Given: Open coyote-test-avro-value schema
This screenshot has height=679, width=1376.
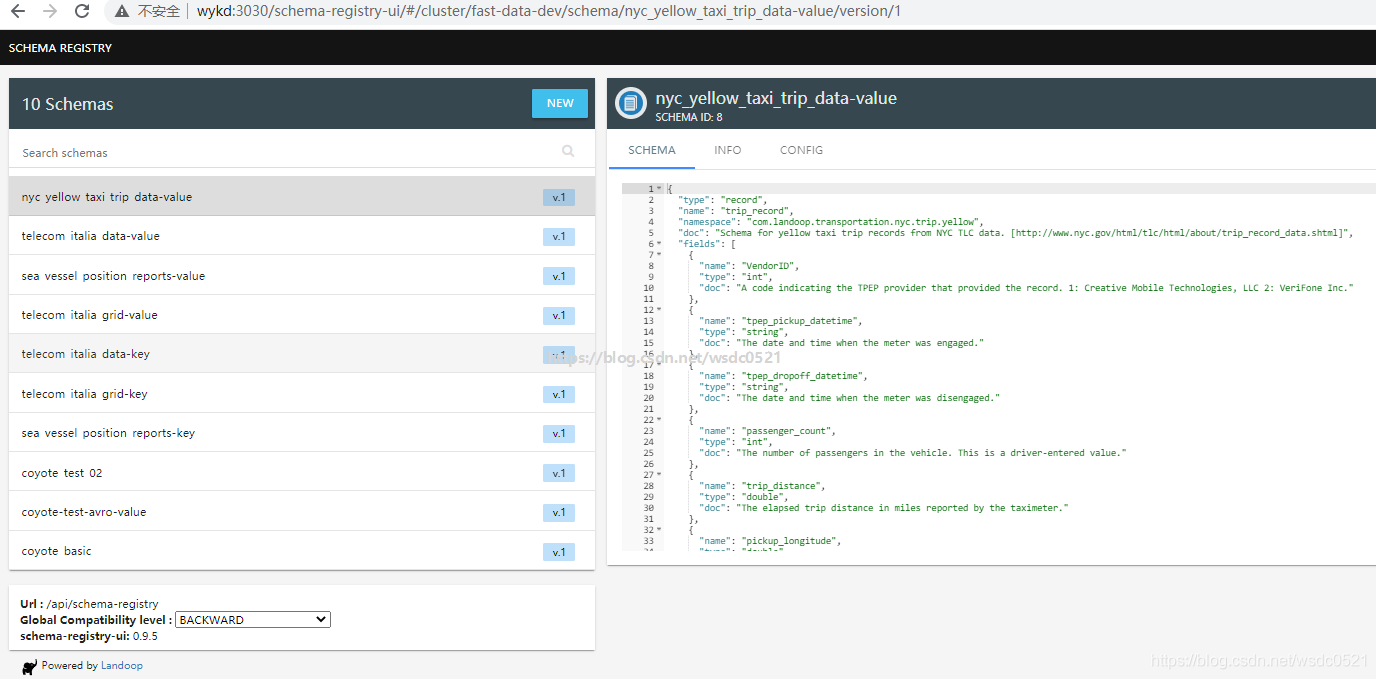Looking at the screenshot, I should [x=302, y=512].
